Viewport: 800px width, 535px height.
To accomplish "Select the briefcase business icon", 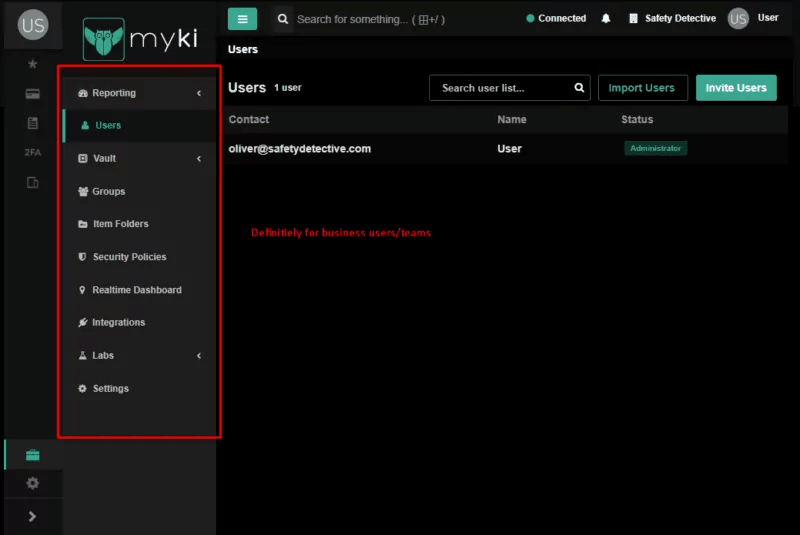I will coord(33,455).
